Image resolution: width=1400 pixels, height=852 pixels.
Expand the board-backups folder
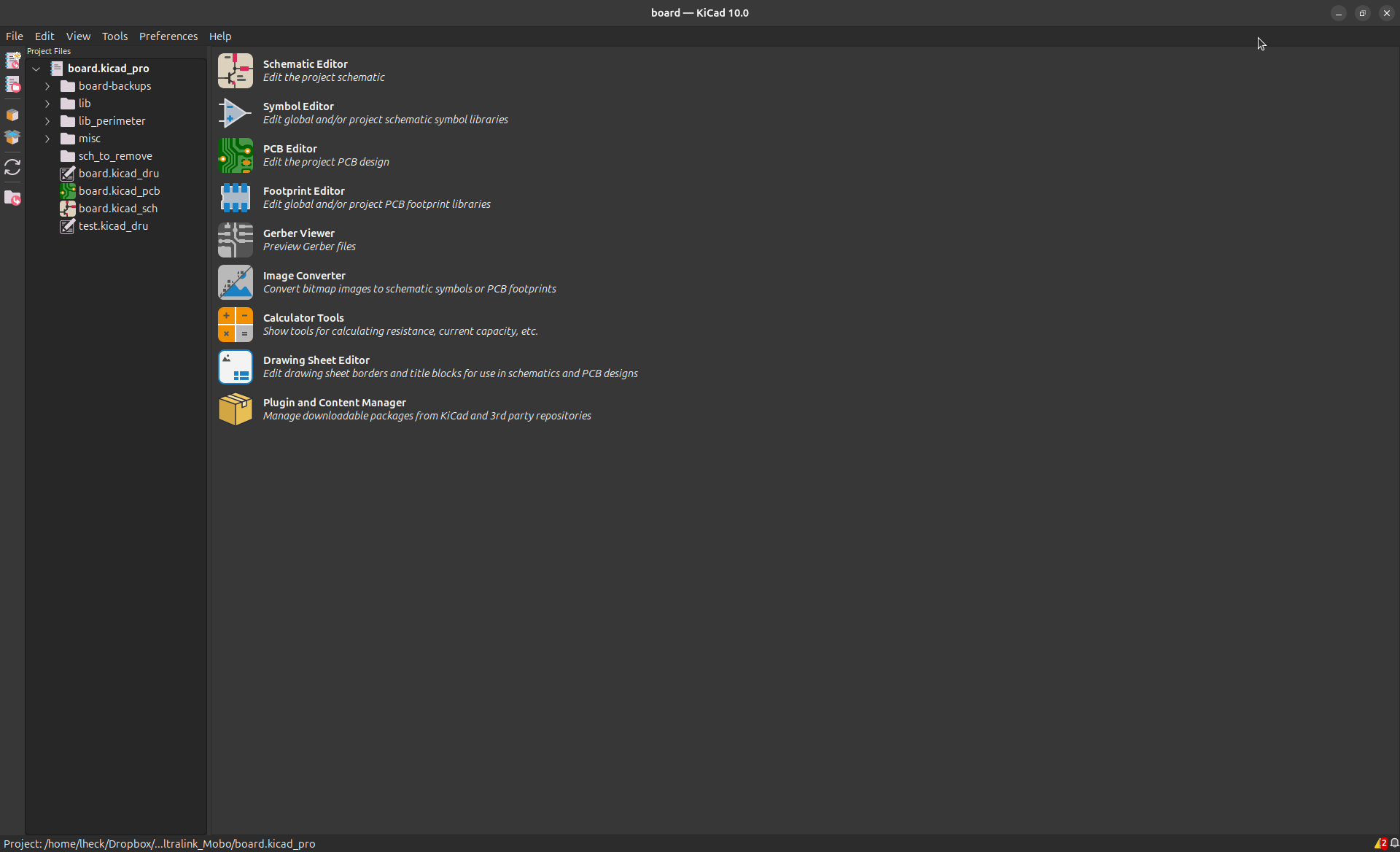click(47, 86)
